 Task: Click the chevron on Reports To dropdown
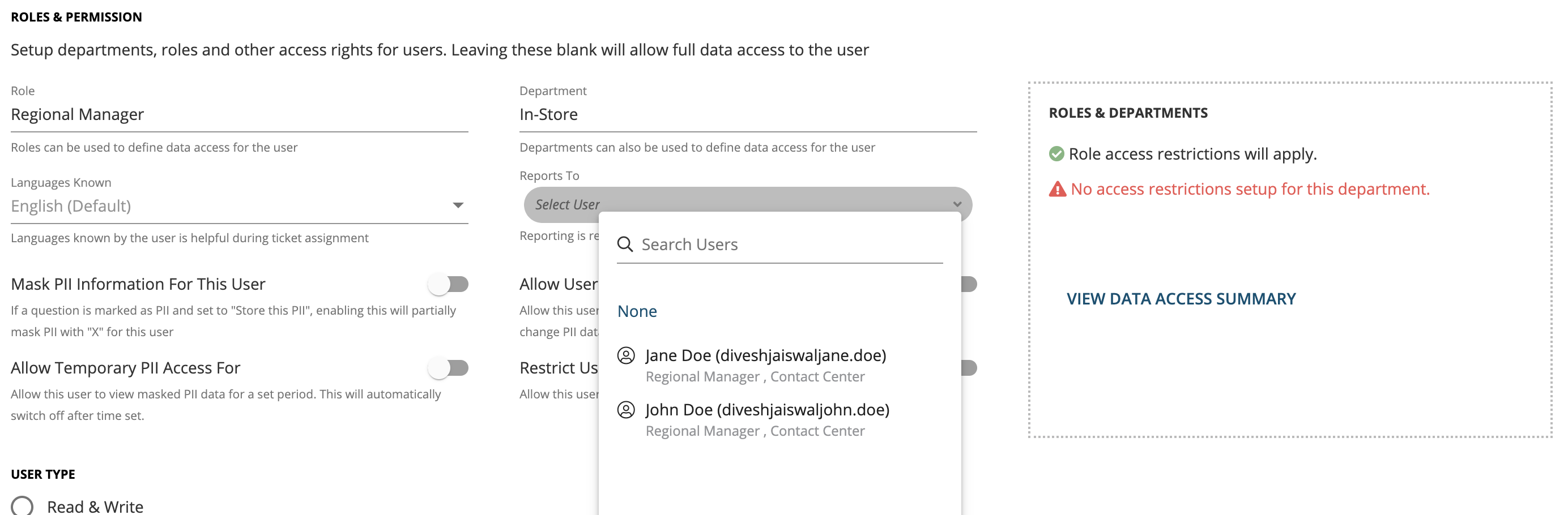tap(957, 204)
